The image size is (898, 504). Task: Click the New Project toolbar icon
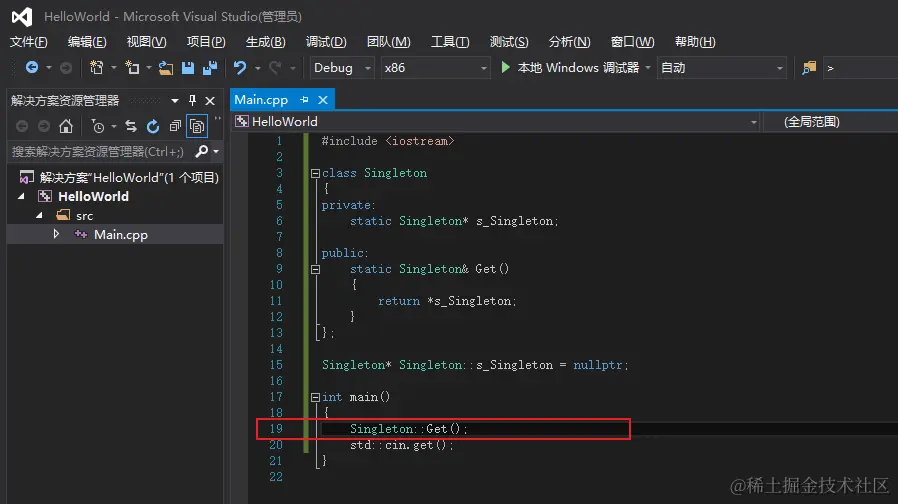point(97,68)
